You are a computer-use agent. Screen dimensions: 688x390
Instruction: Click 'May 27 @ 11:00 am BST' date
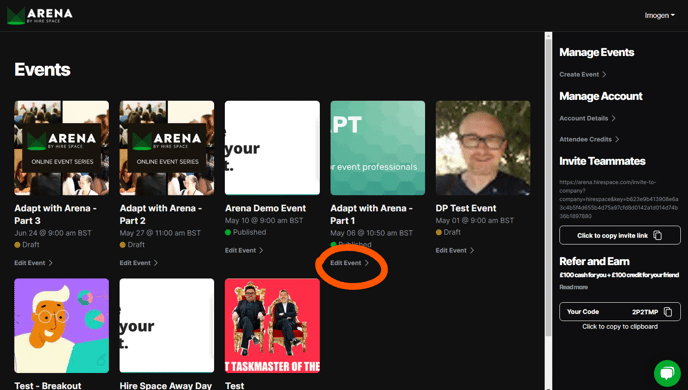[160, 233]
